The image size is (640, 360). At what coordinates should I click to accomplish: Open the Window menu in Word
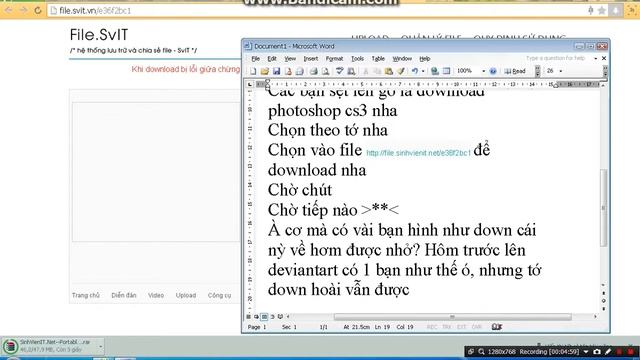coord(402,59)
